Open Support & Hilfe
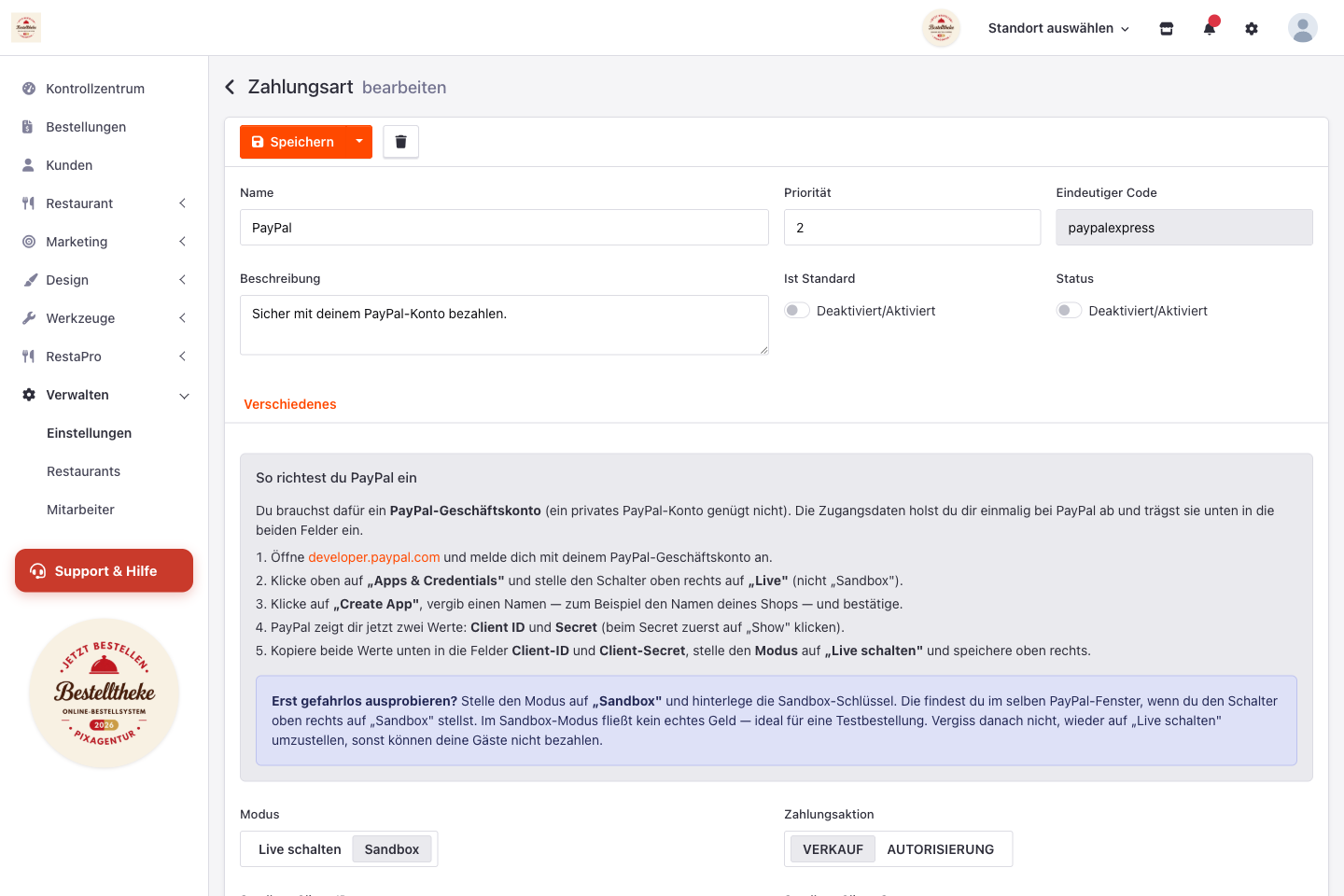This screenshot has width=1344, height=896. point(104,570)
